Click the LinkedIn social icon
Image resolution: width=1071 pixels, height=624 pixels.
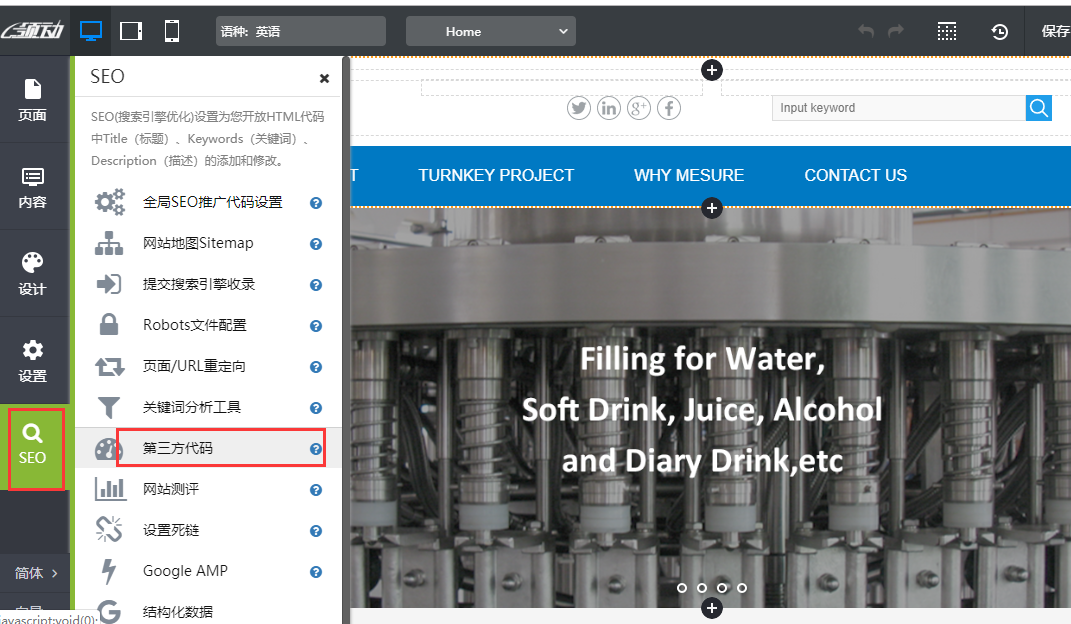point(609,108)
